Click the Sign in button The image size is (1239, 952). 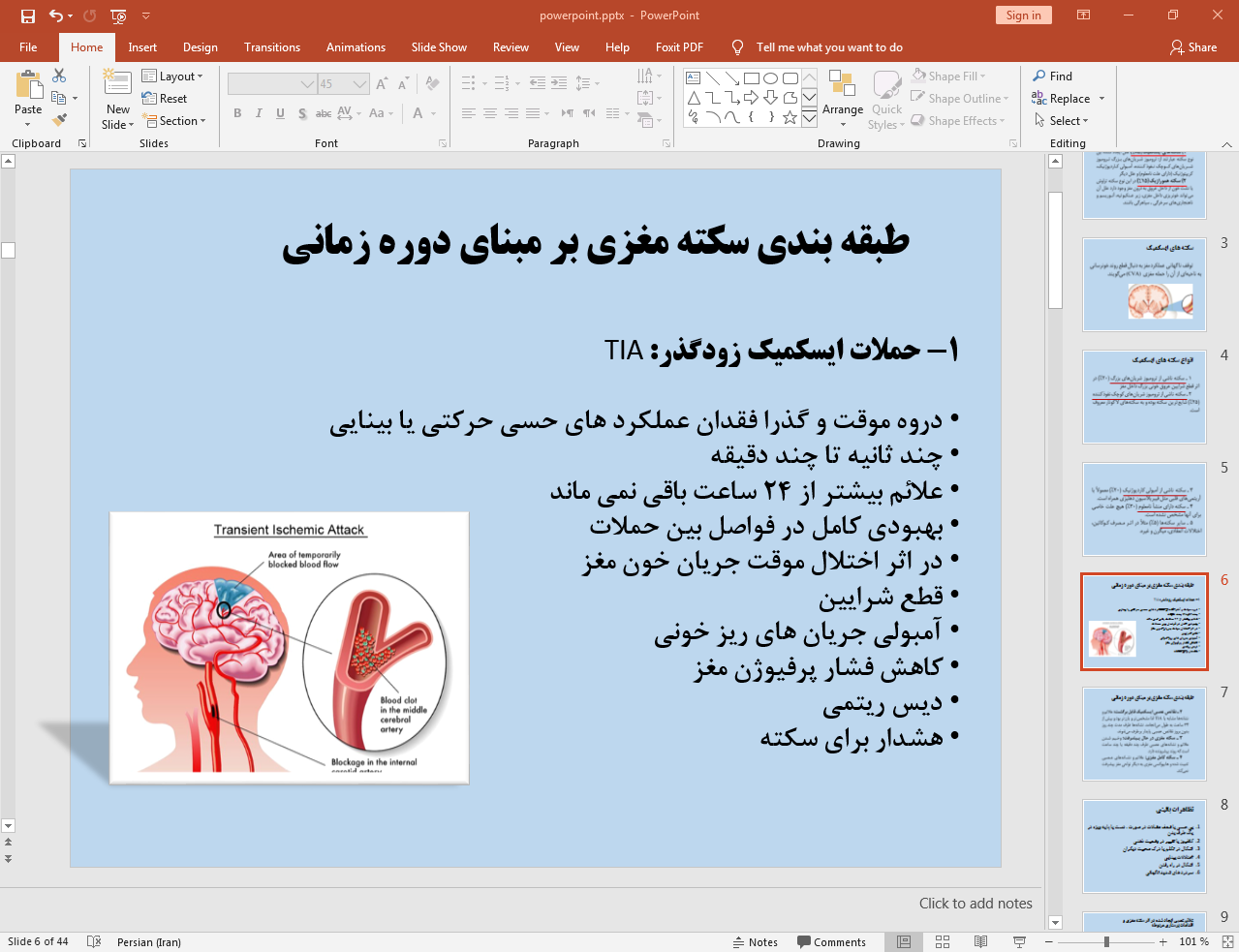click(1023, 15)
